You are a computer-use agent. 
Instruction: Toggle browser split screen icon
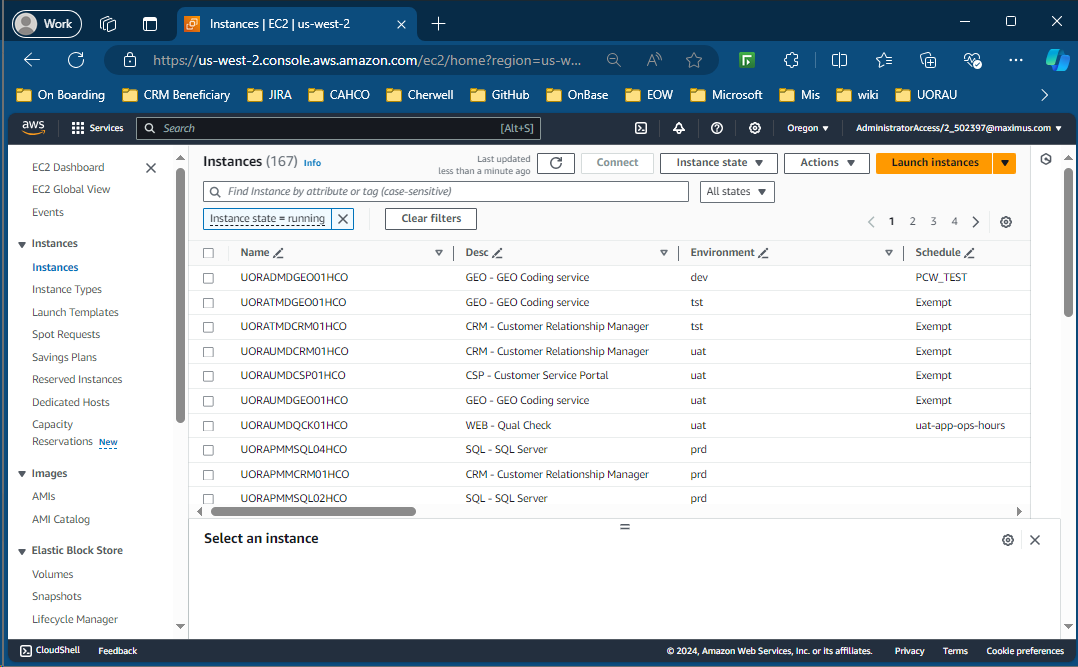(x=839, y=61)
